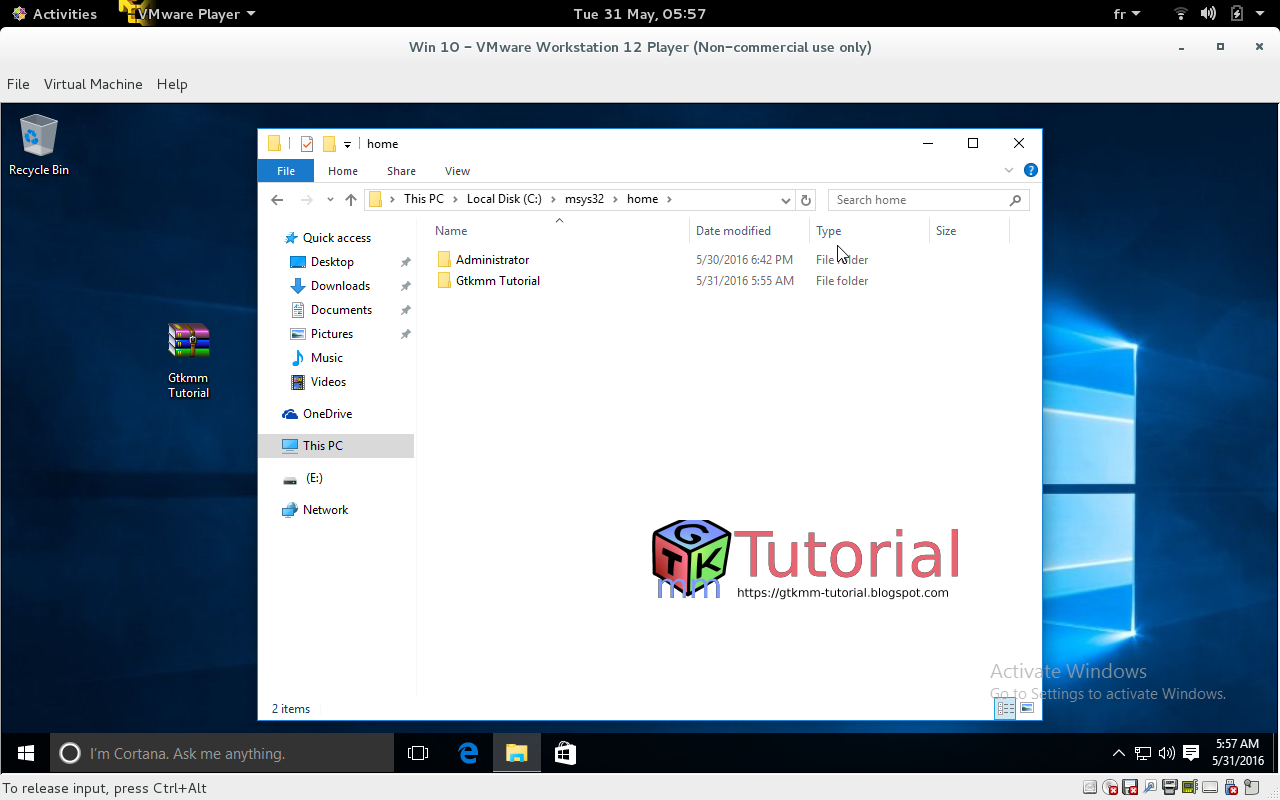Switch to the View ribbon tab
Screen dimensions: 1280x800
pyautogui.click(x=457, y=171)
